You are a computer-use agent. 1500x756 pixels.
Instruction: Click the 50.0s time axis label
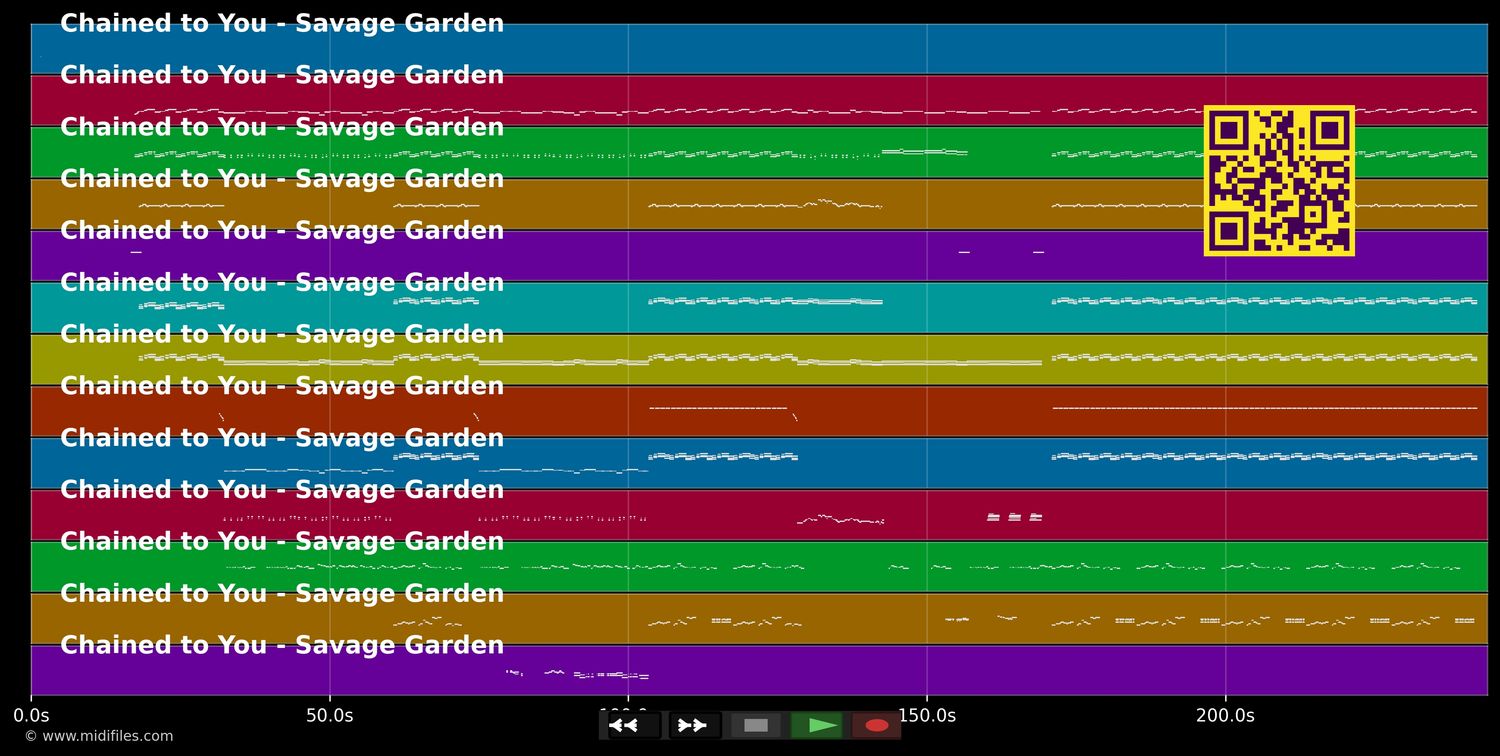click(330, 716)
